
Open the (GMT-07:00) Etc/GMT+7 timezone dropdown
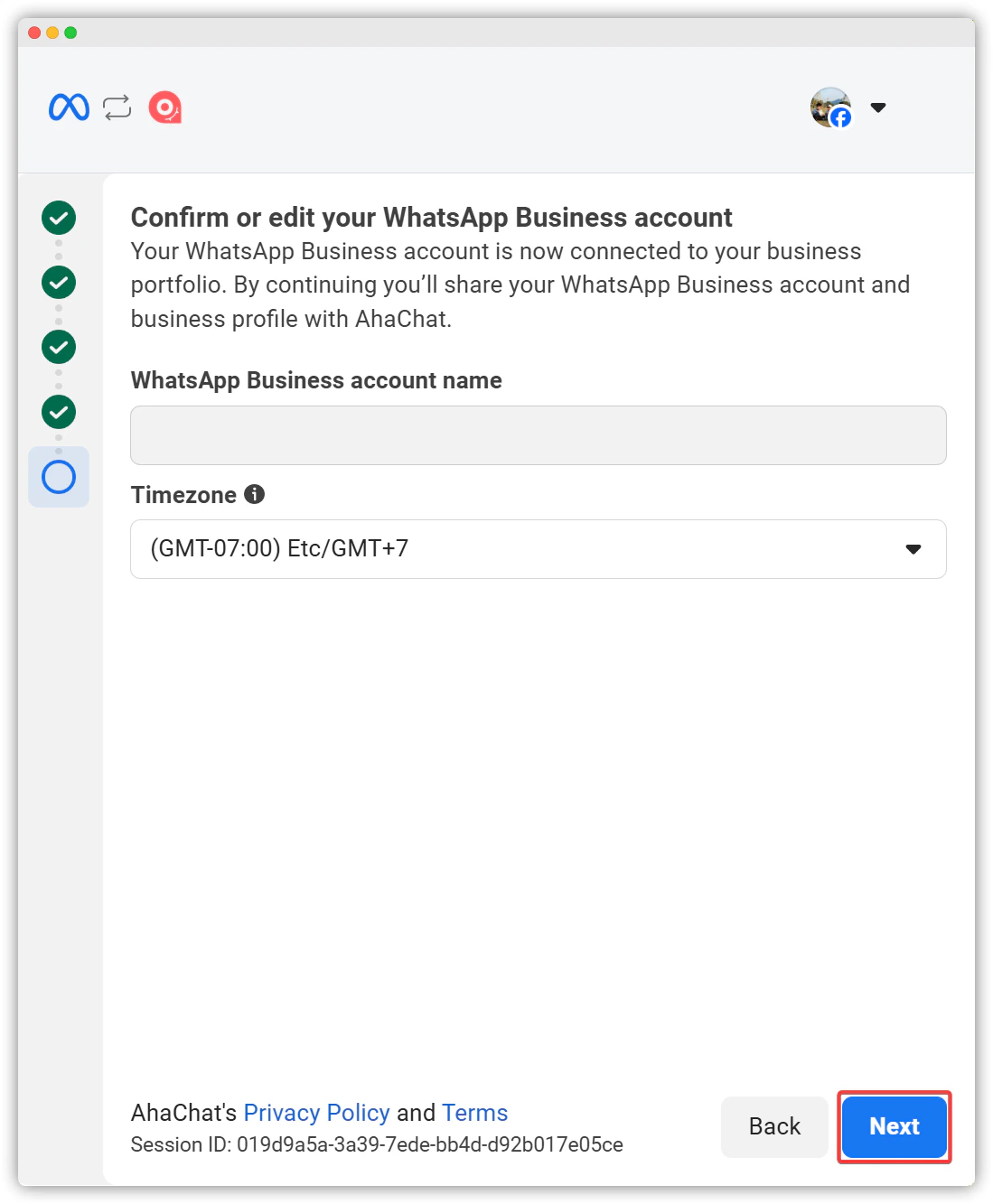[x=539, y=549]
